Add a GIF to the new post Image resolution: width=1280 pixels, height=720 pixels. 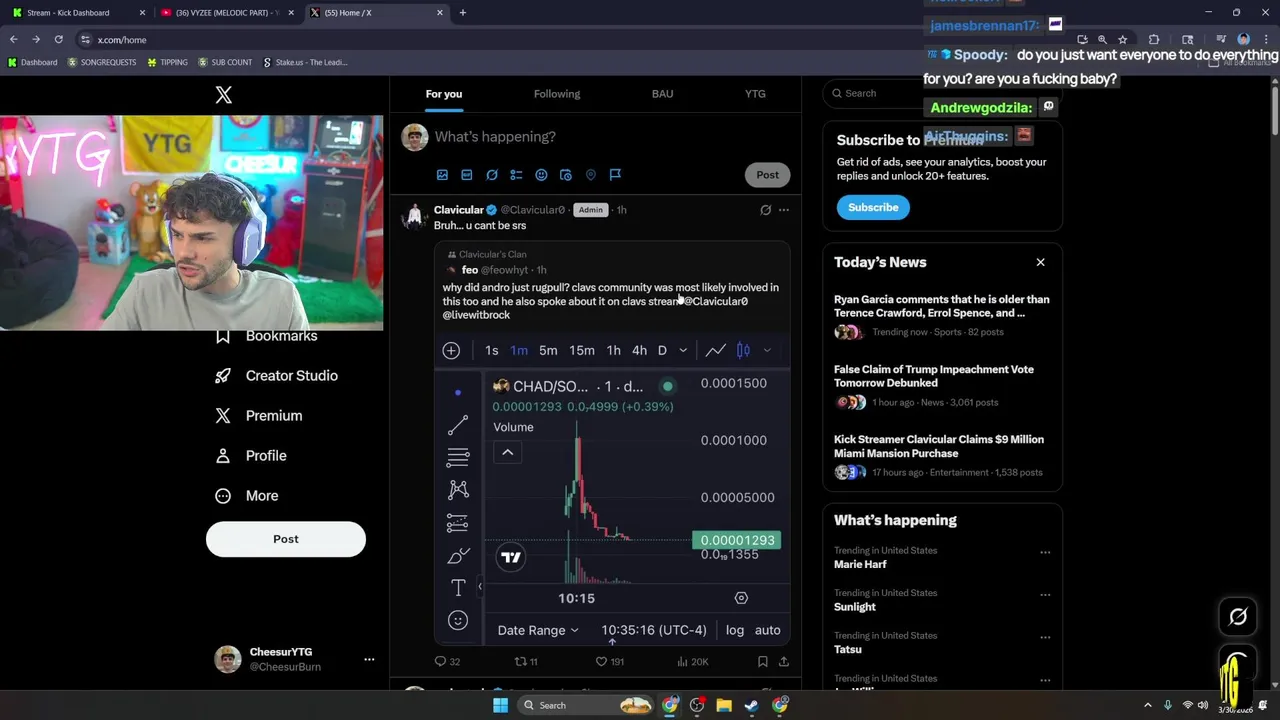[467, 175]
